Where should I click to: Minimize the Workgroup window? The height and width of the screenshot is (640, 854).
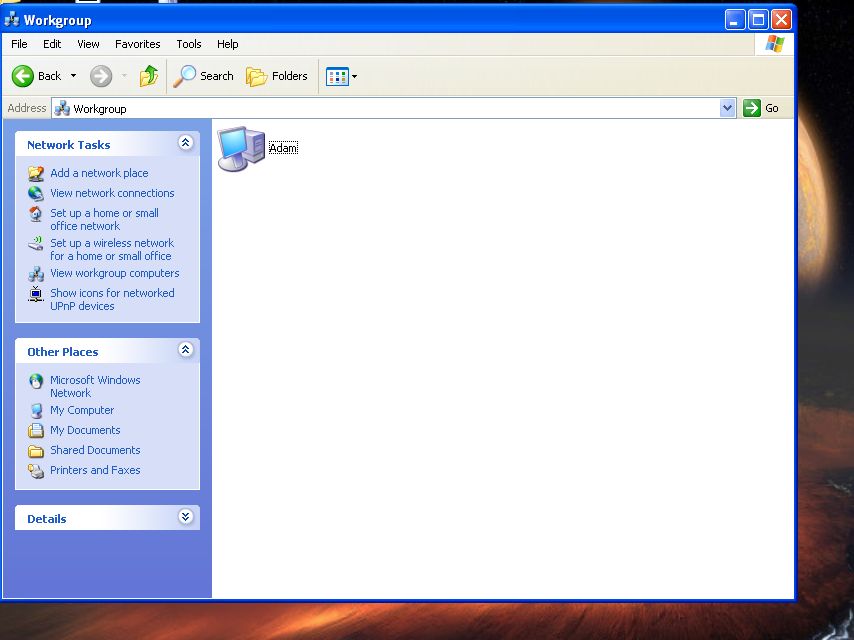point(734,20)
